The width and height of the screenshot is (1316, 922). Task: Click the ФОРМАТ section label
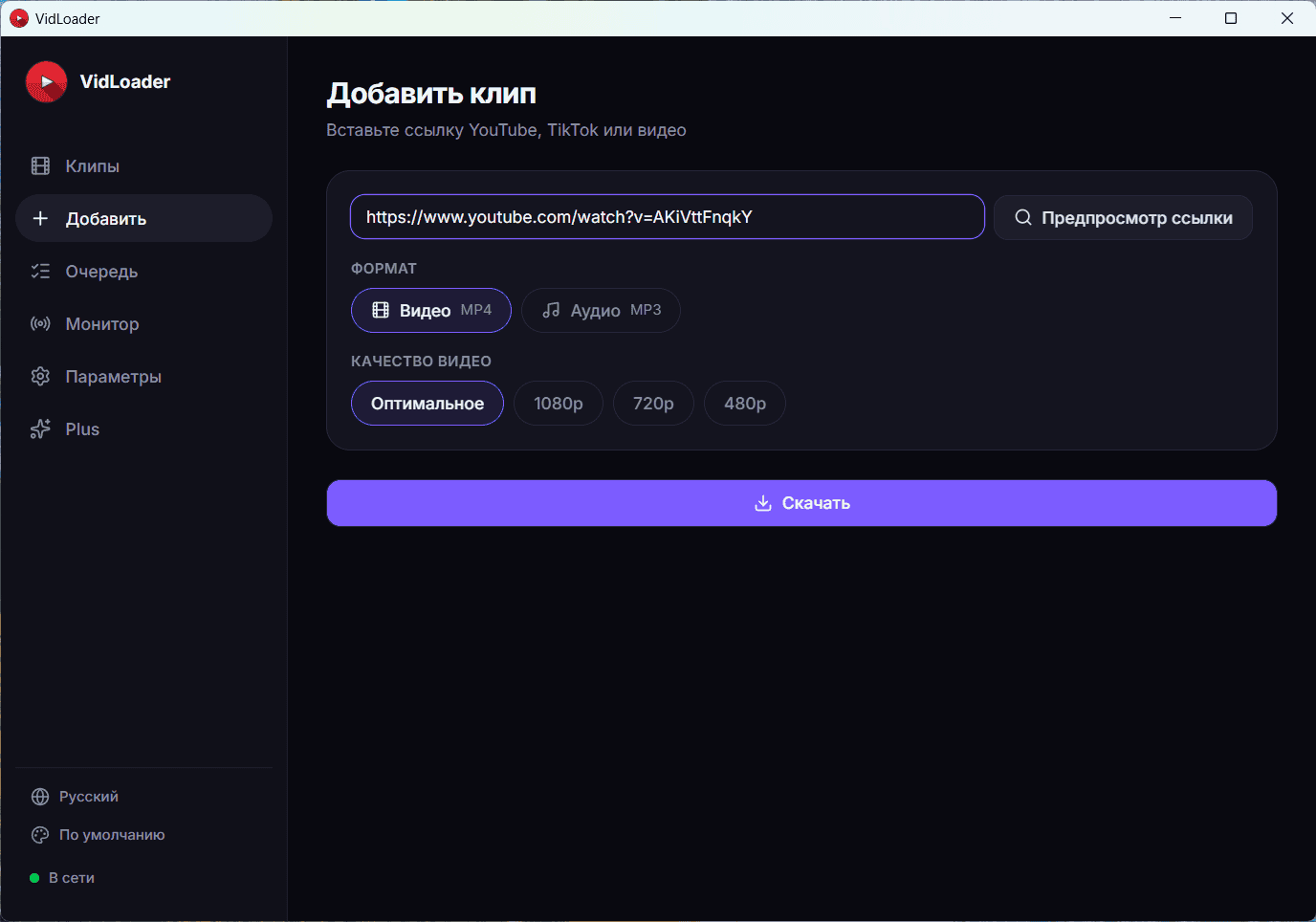click(384, 269)
